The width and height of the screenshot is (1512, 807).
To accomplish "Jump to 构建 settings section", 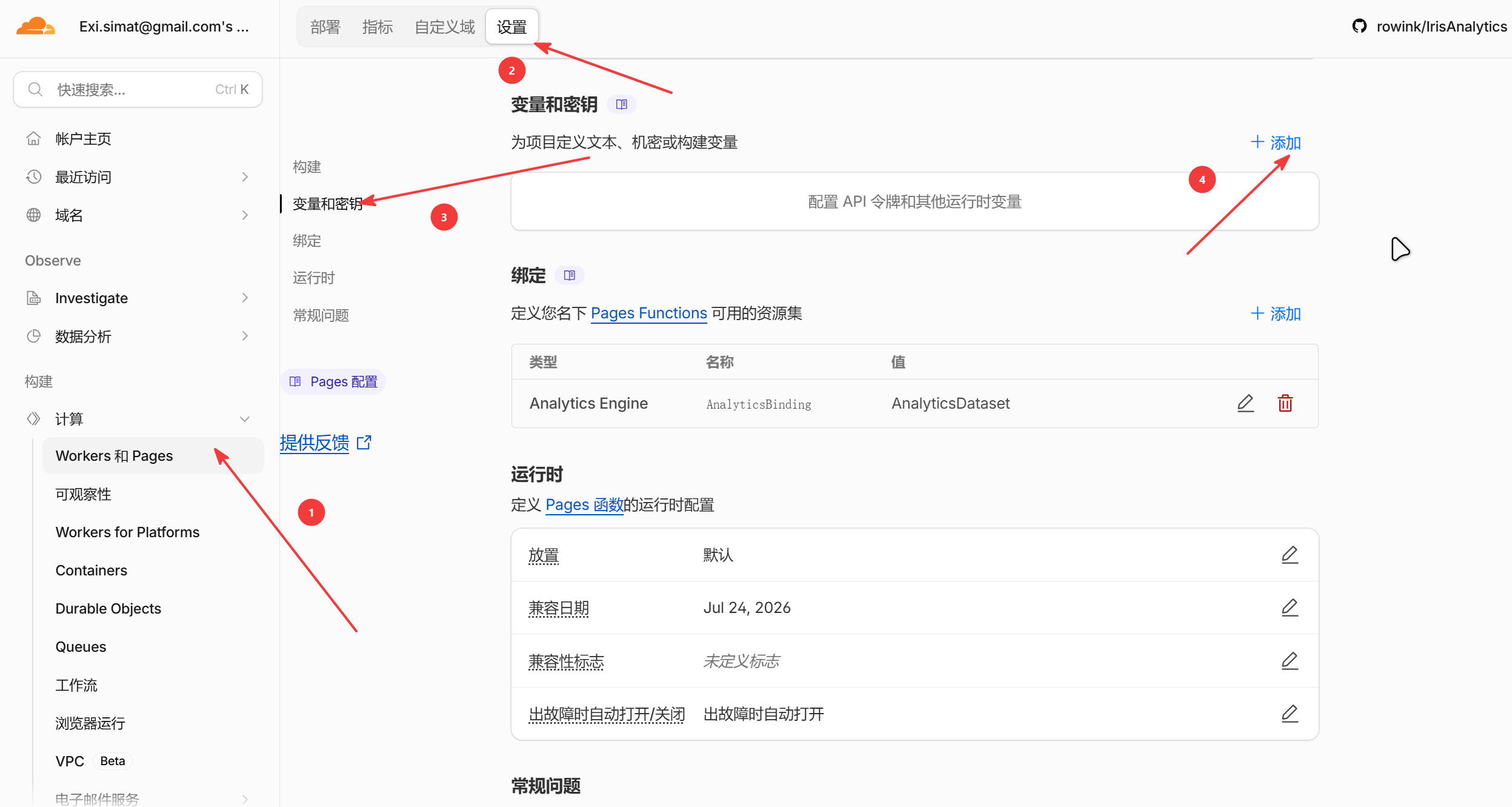I will tap(307, 167).
